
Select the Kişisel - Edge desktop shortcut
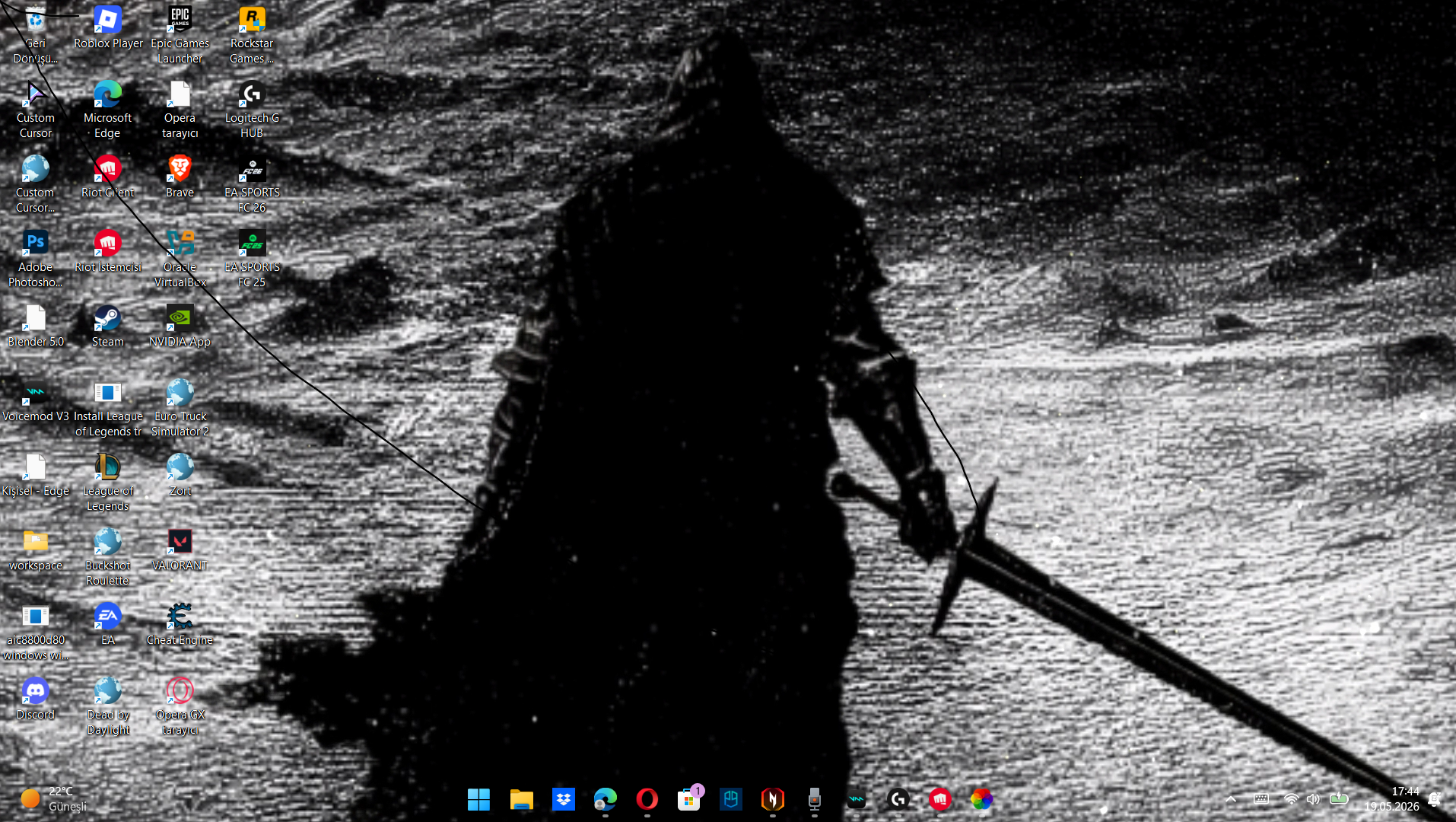[x=35, y=476]
